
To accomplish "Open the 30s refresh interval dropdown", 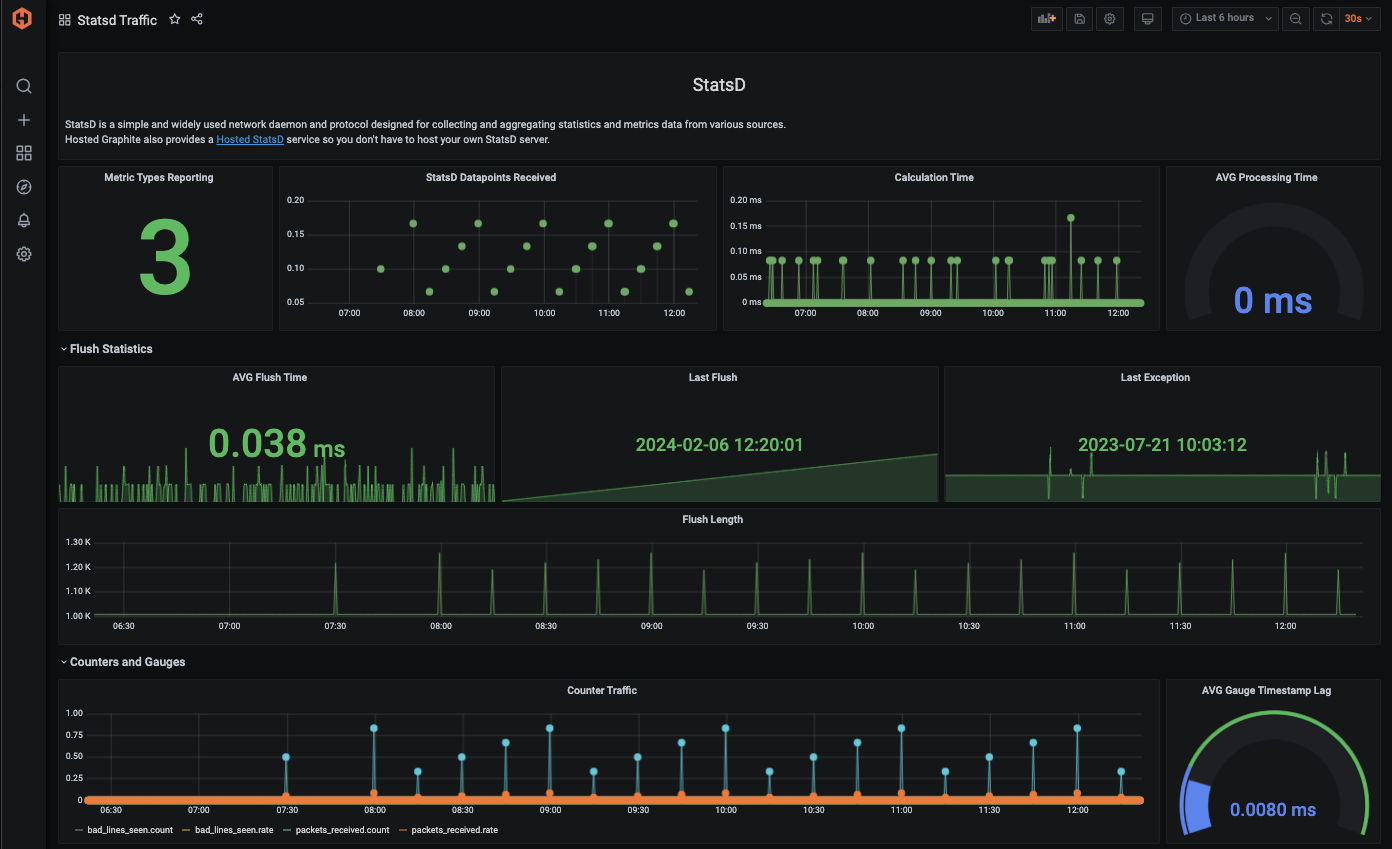I will coord(1358,18).
